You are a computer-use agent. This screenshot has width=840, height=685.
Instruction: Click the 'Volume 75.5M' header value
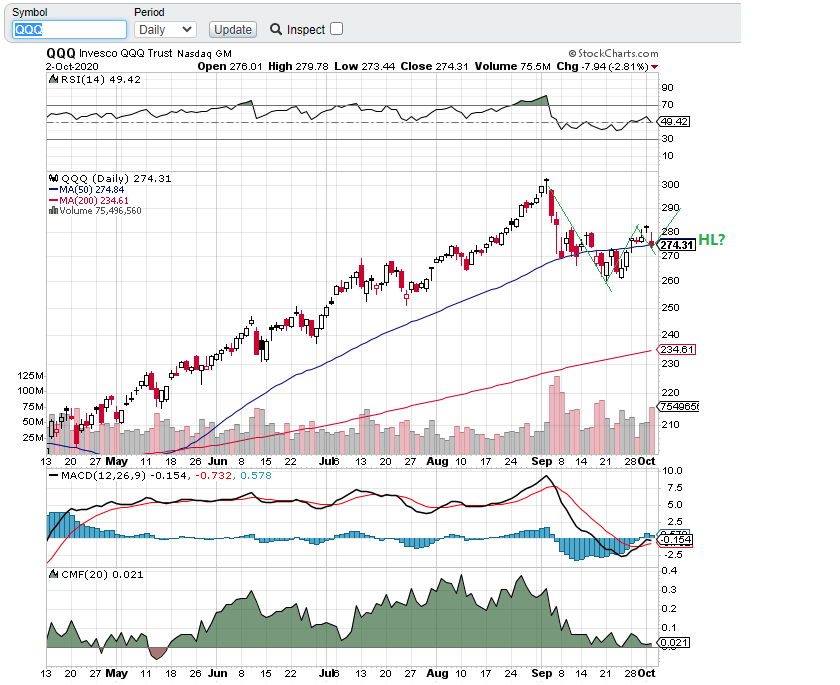click(x=513, y=66)
